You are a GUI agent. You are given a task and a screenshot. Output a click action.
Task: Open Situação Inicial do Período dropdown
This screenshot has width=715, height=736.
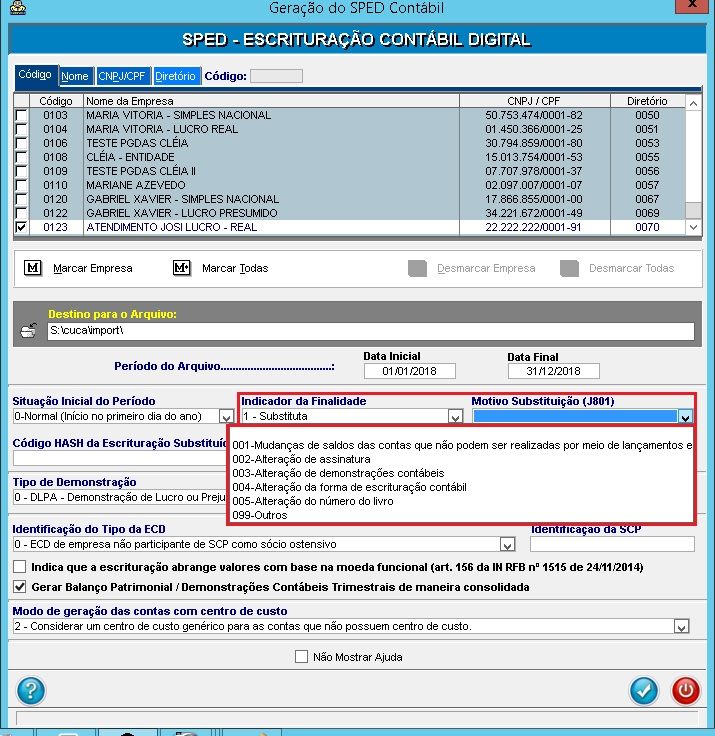coord(226,416)
